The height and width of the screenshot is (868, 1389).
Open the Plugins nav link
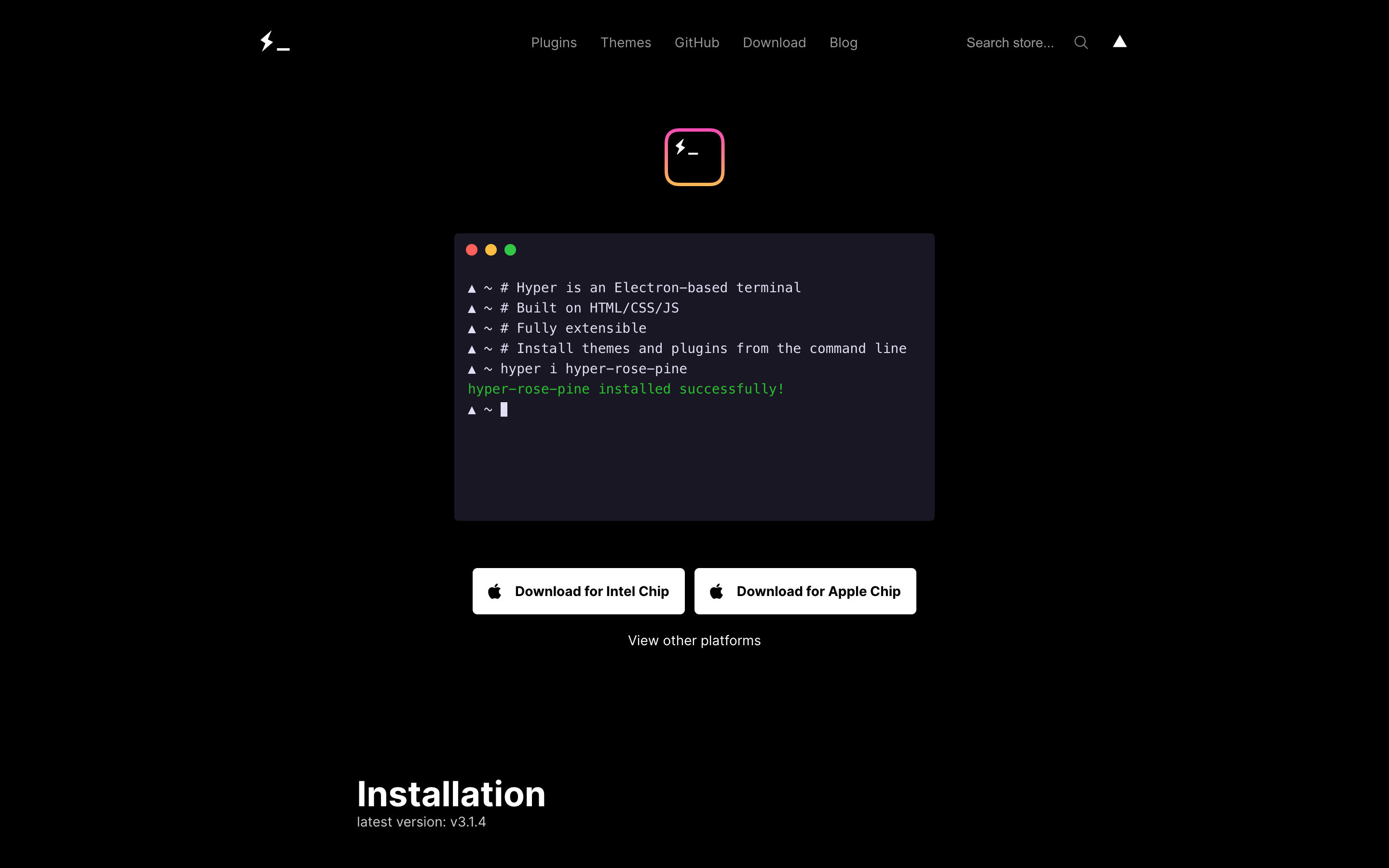point(553,42)
